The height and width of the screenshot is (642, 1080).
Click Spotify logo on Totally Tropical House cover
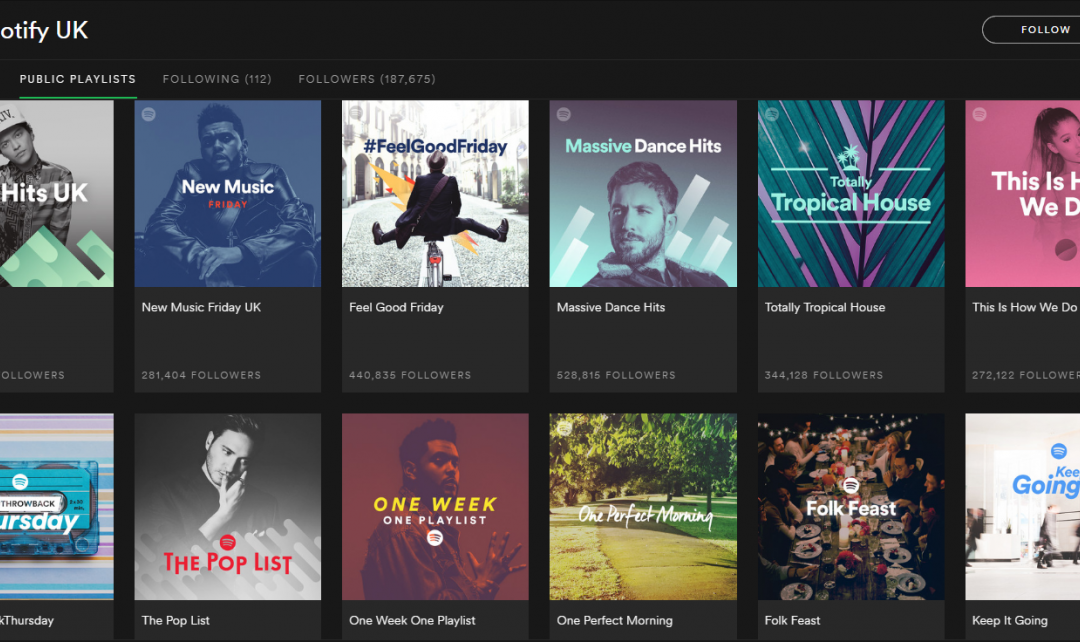click(x=771, y=114)
